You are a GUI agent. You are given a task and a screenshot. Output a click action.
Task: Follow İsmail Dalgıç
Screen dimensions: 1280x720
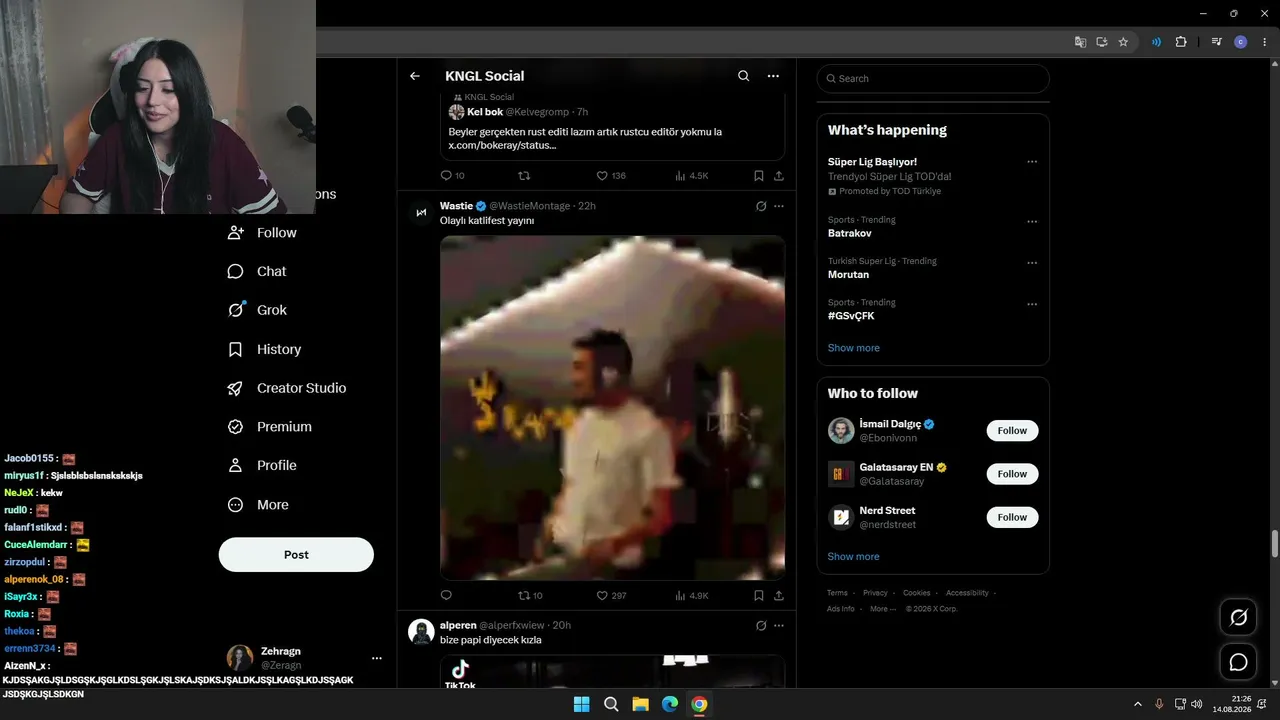coord(1012,431)
